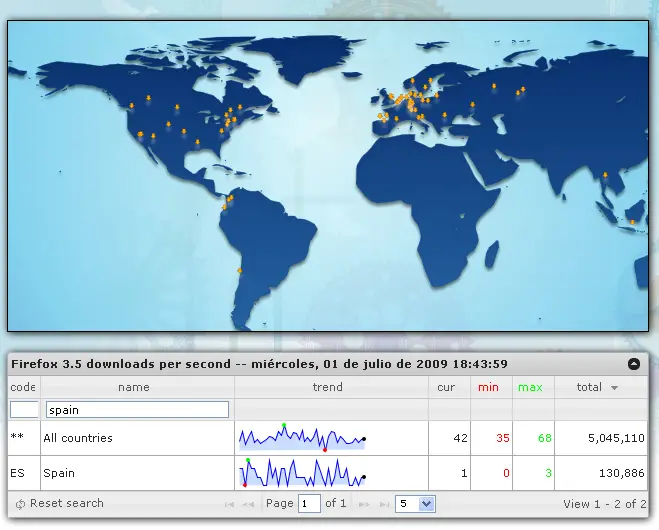The width and height of the screenshot is (659, 530).
Task: Click the max value 68
Action: coord(545,438)
